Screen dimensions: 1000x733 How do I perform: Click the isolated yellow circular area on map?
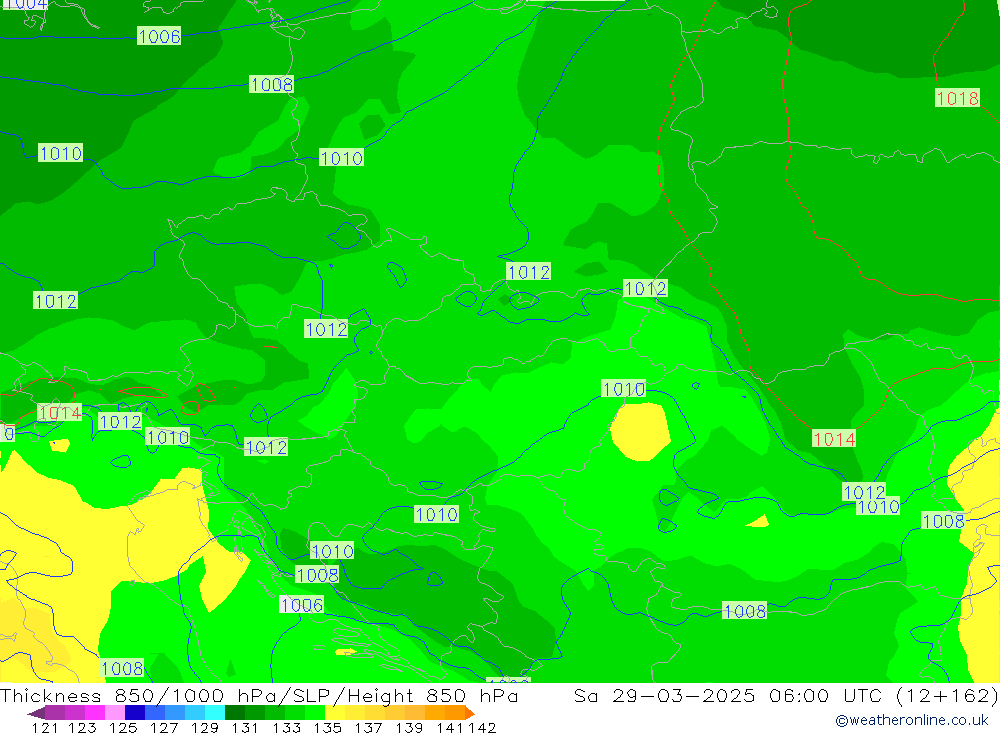pyautogui.click(x=640, y=431)
